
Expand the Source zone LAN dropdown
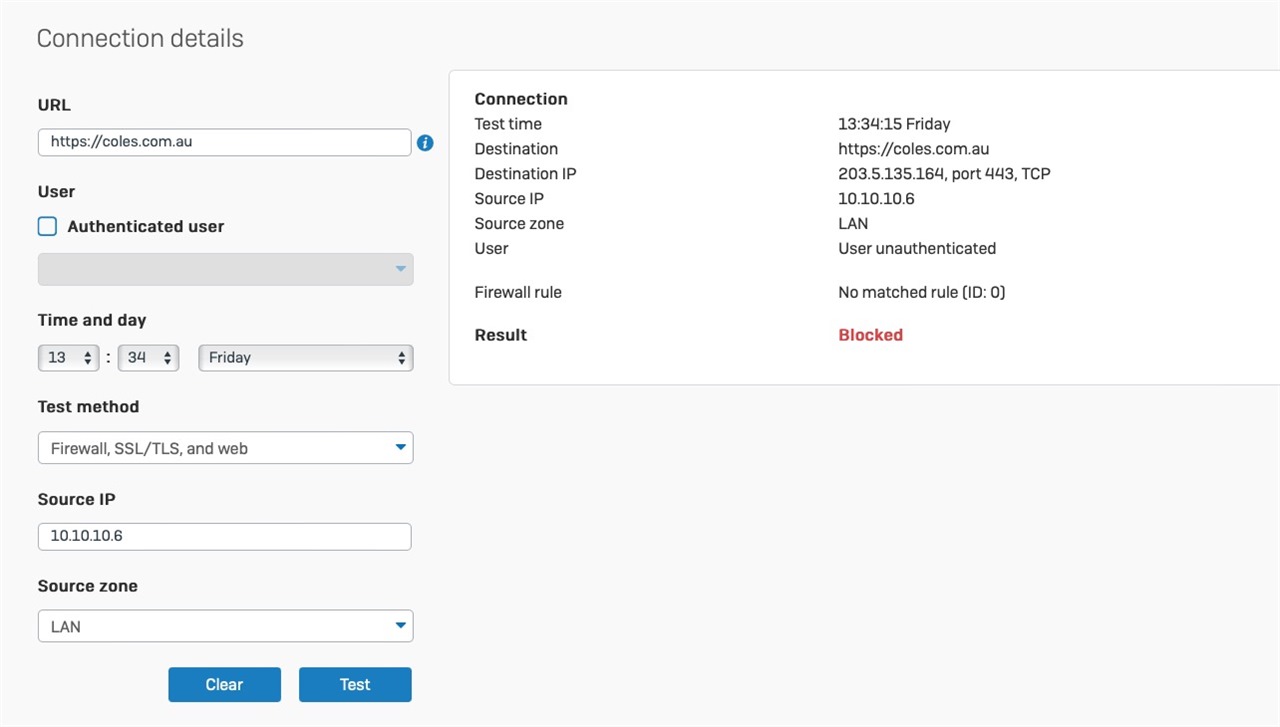pos(225,626)
